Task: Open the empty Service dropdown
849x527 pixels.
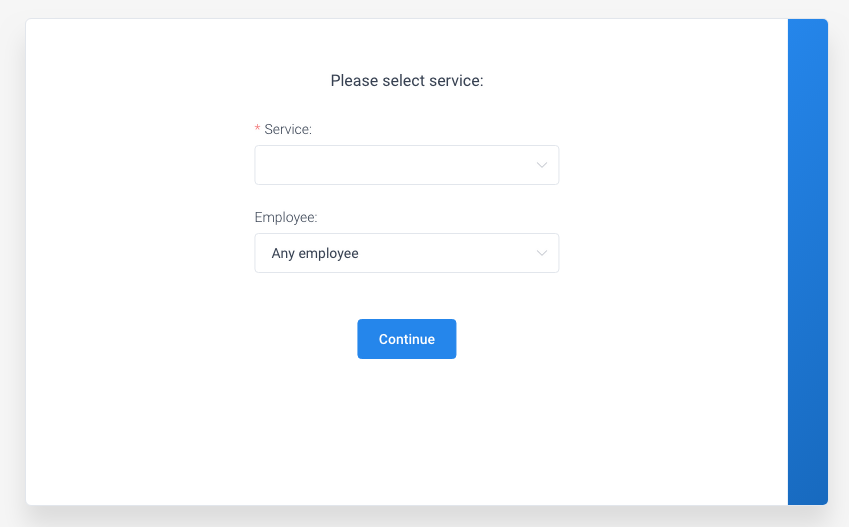Action: click(x=407, y=165)
